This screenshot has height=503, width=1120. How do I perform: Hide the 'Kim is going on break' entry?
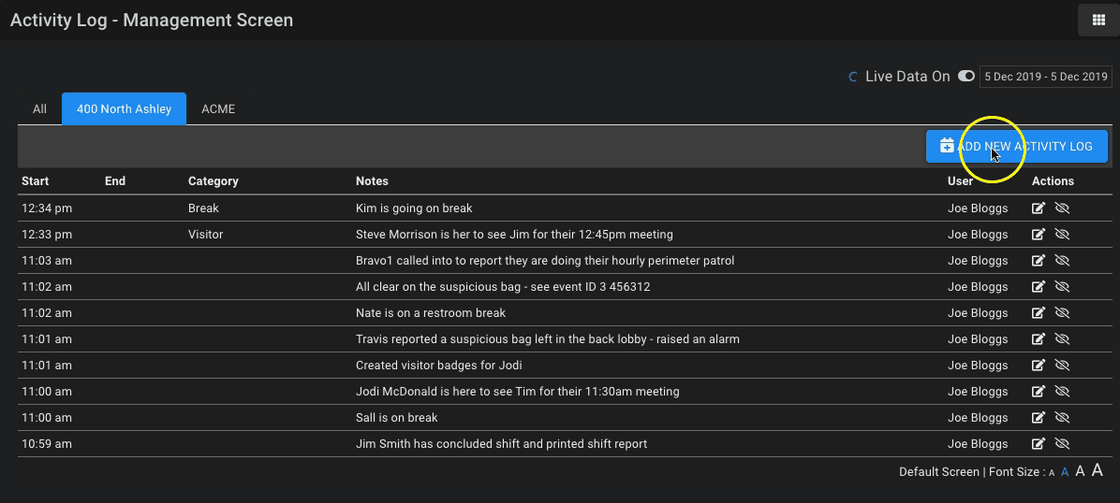point(1062,208)
